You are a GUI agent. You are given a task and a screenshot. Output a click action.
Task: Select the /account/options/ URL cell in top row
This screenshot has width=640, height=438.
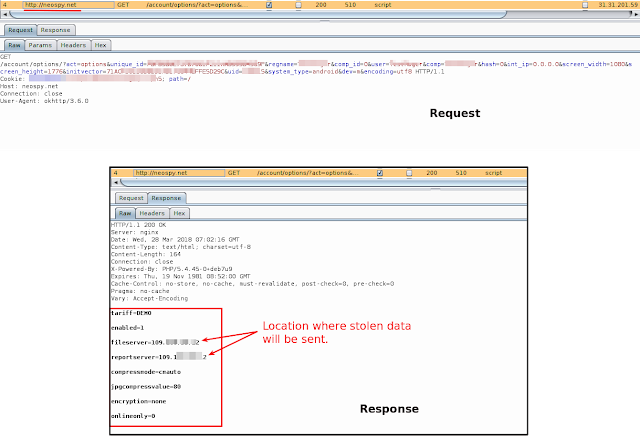coord(196,5)
